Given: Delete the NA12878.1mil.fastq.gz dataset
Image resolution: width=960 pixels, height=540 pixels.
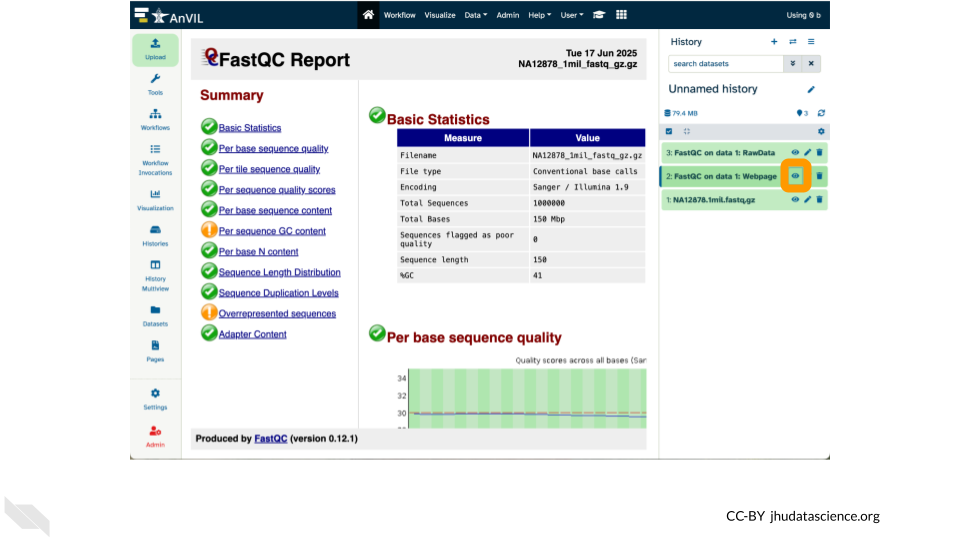Looking at the screenshot, I should point(820,200).
